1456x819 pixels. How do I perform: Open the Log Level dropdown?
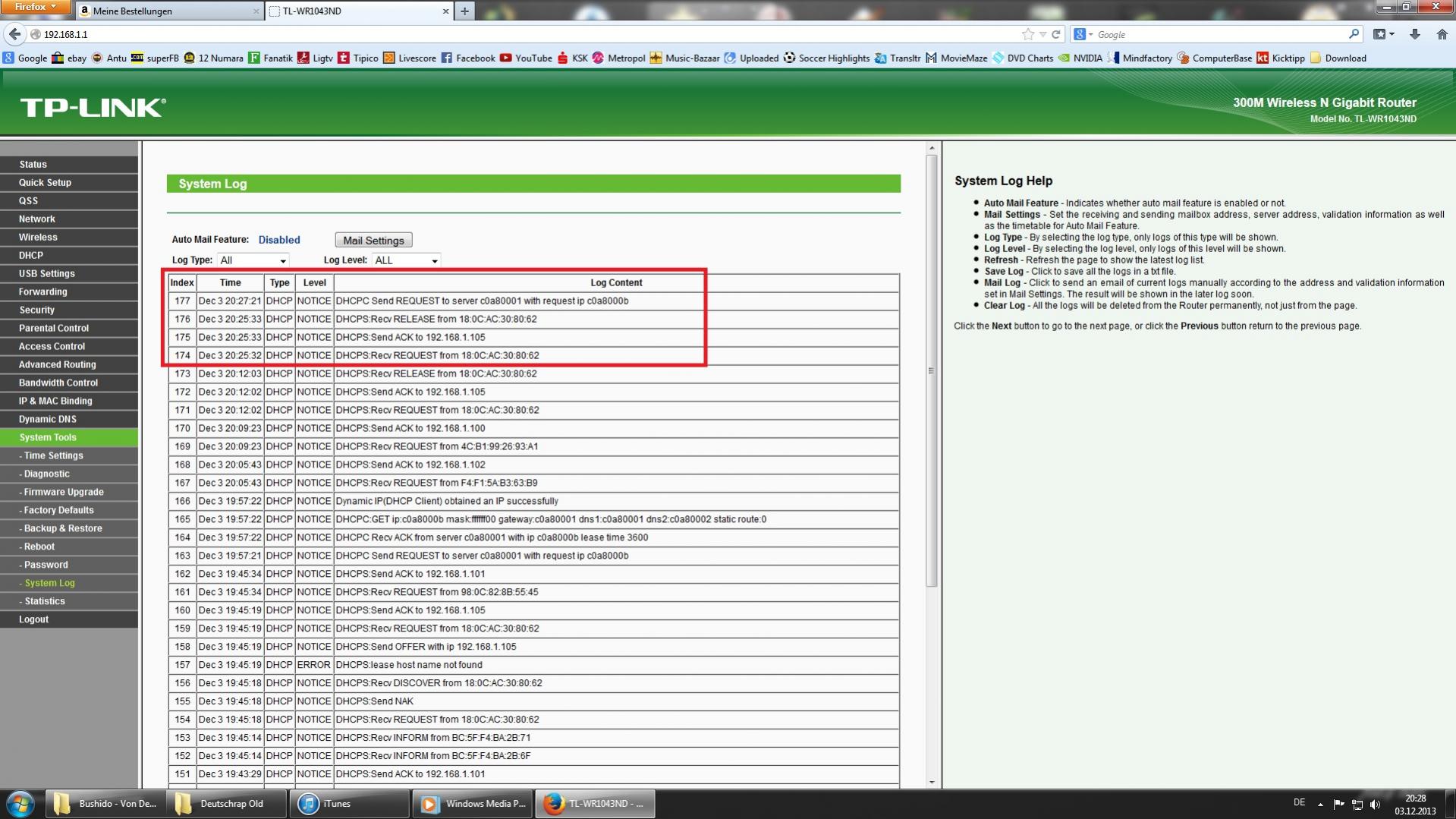406,260
